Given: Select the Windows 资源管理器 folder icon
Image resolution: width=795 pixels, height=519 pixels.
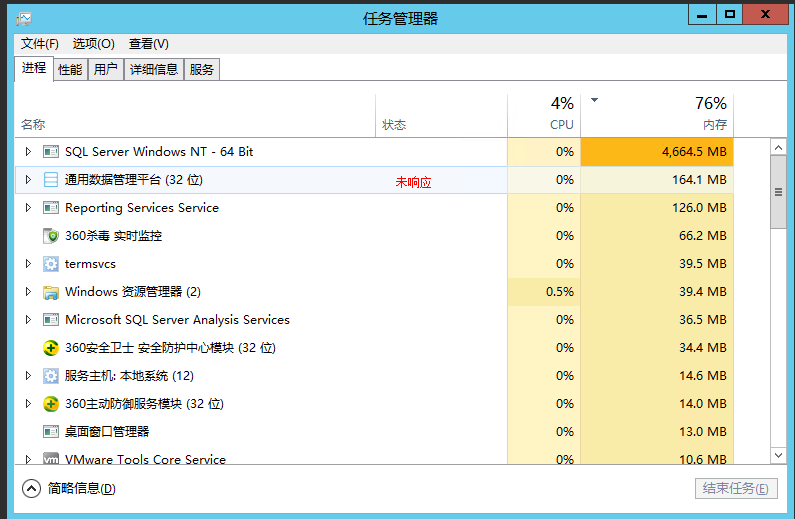Looking at the screenshot, I should pyautogui.click(x=51, y=292).
